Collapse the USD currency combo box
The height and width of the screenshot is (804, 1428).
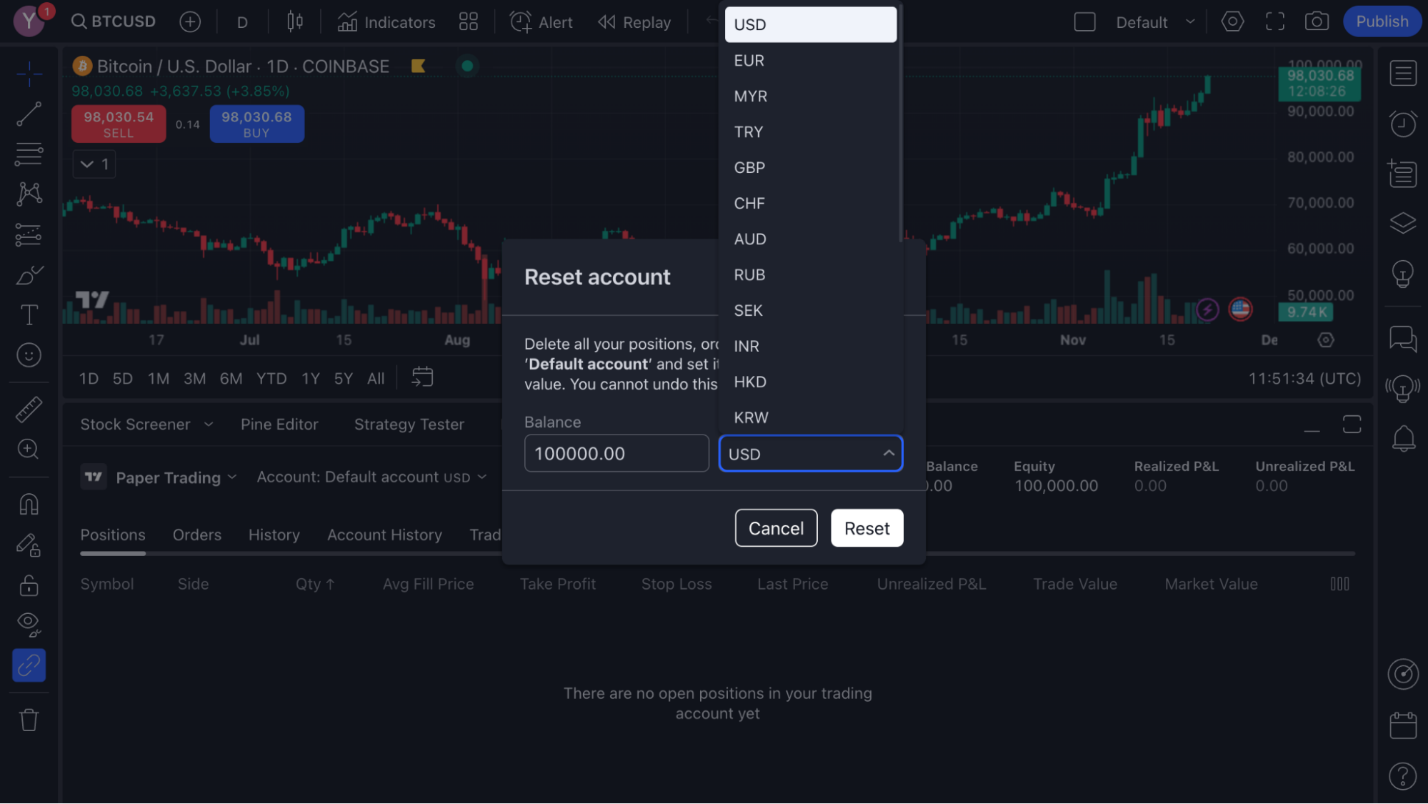click(x=811, y=453)
